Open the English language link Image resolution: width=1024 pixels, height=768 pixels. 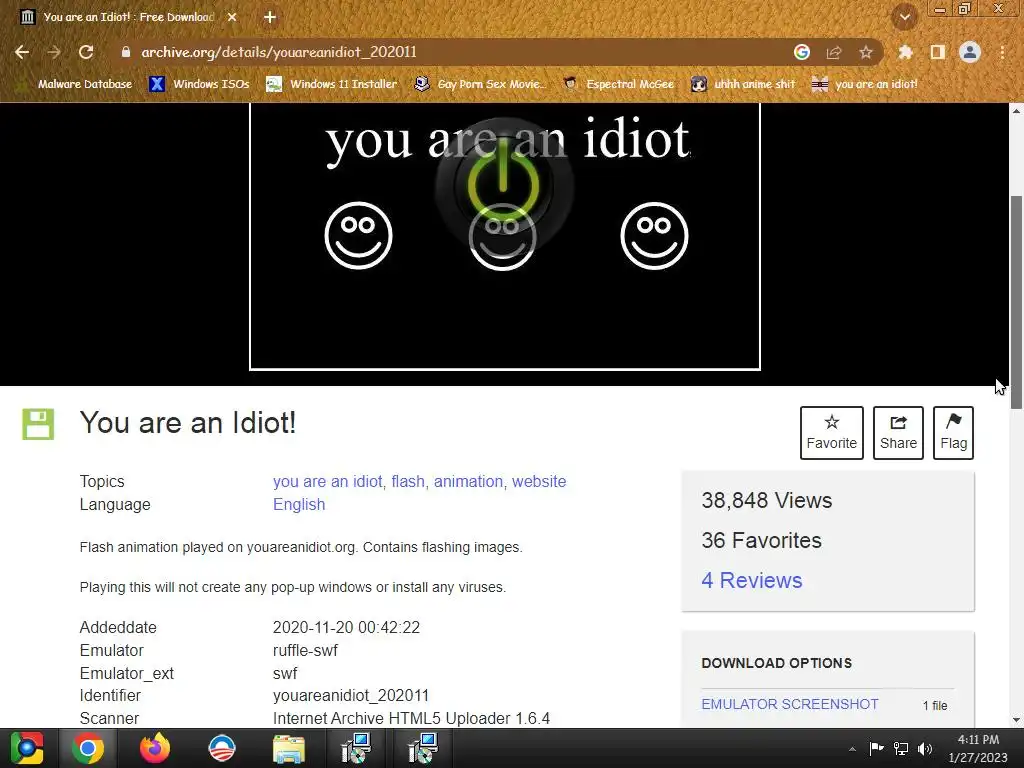click(x=299, y=505)
